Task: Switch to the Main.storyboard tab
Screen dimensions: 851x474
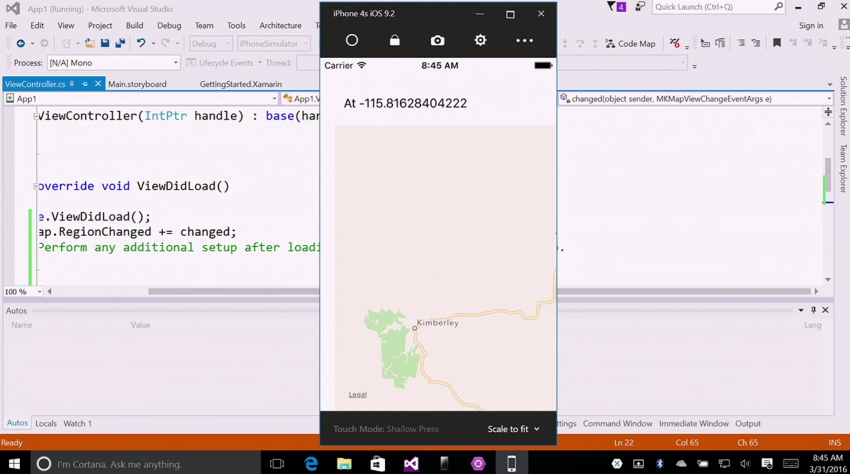Action: [137, 84]
